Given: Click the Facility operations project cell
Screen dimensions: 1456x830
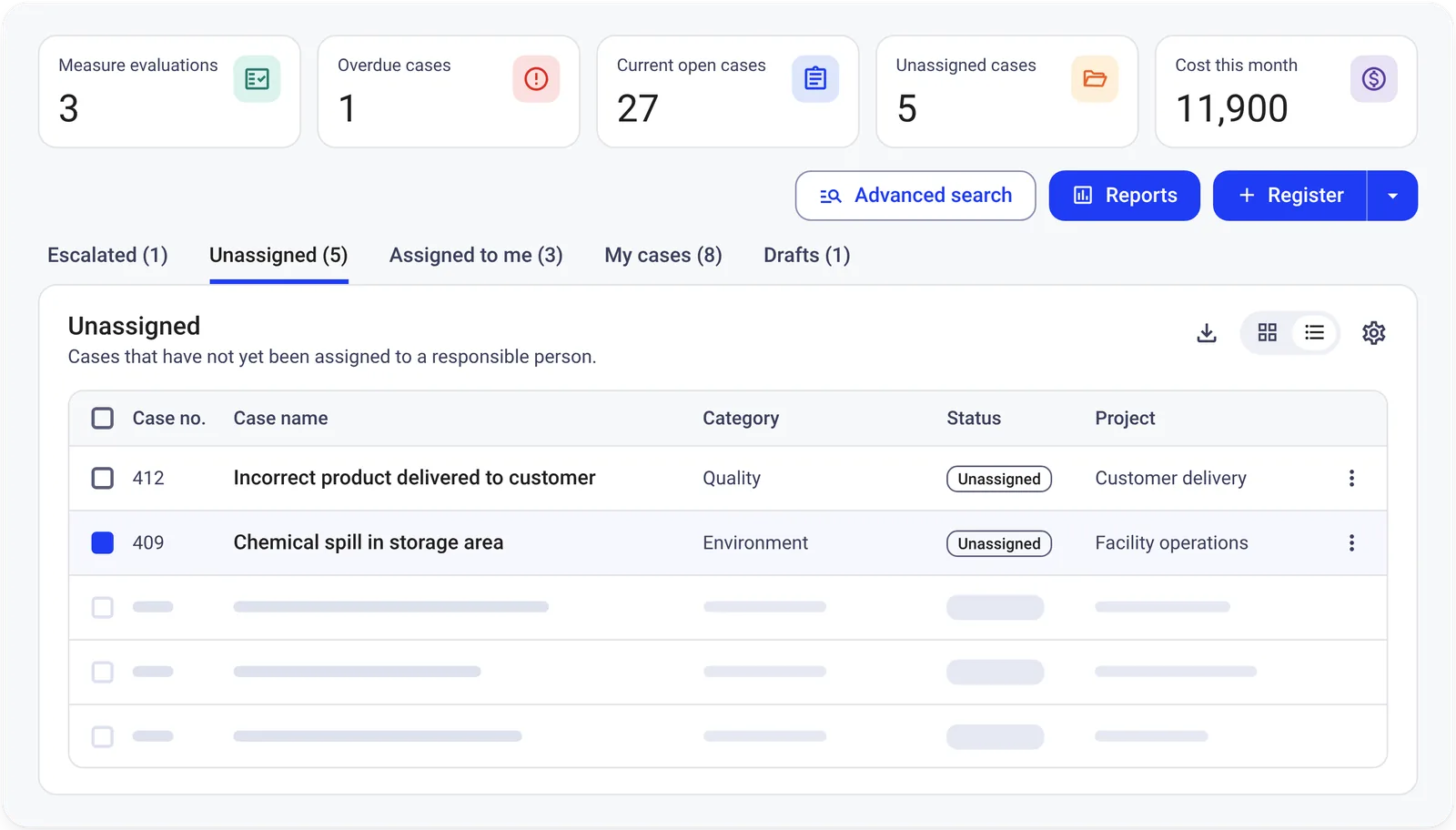Looking at the screenshot, I should (1171, 542).
